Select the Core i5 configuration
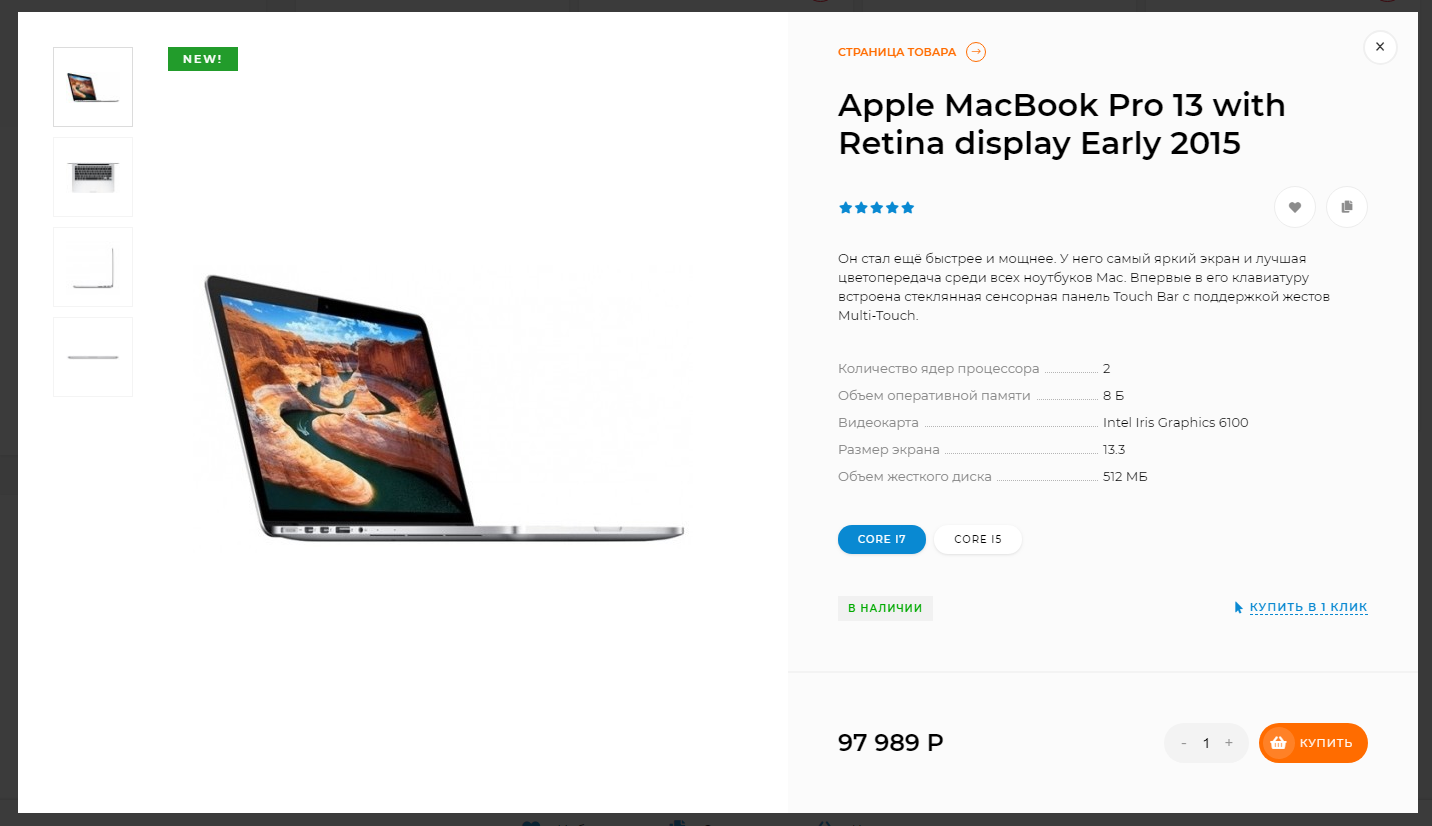 [x=978, y=539]
